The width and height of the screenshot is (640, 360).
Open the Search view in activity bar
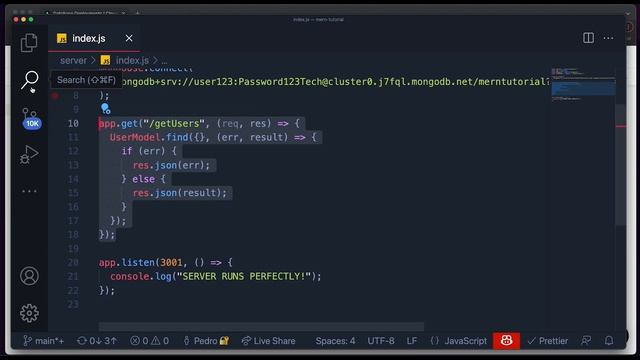pyautogui.click(x=29, y=80)
